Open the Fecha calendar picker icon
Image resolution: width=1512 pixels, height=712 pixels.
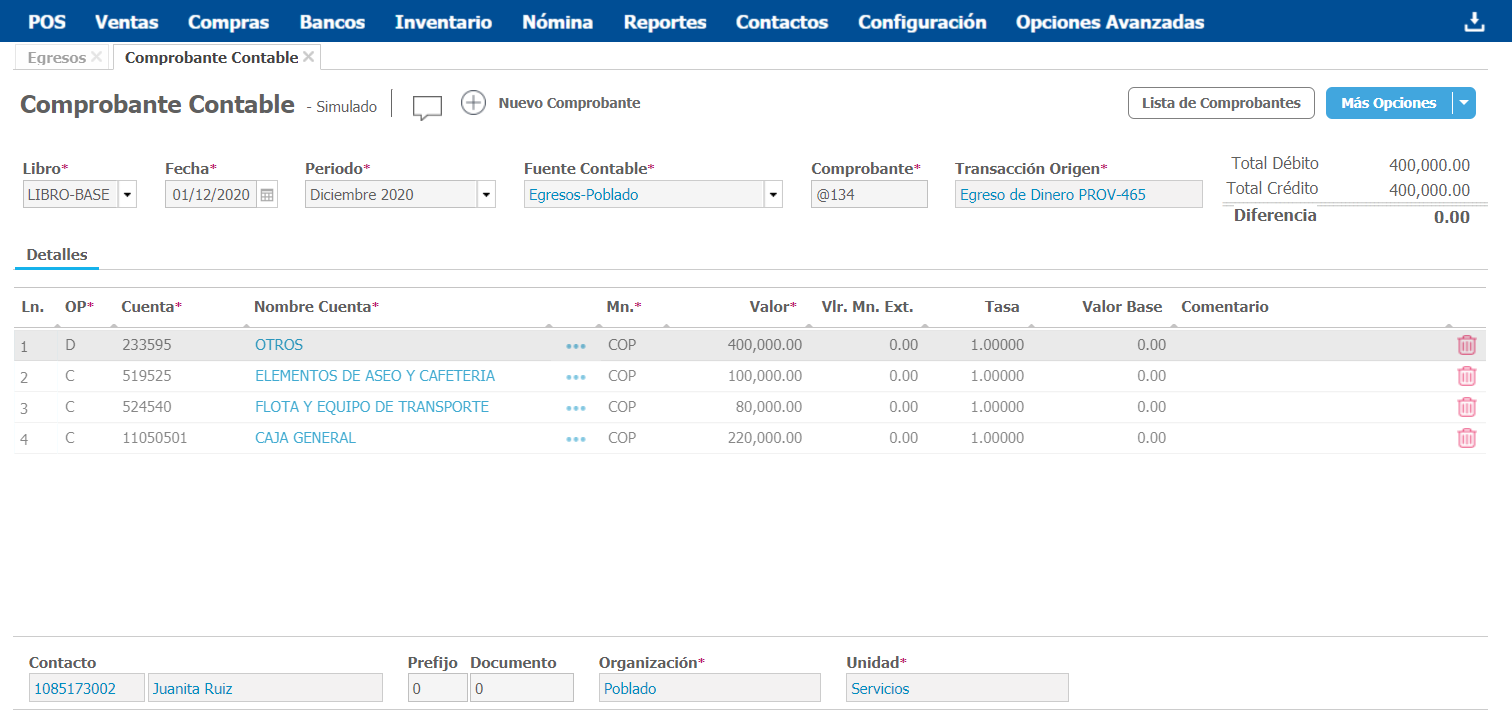(267, 195)
